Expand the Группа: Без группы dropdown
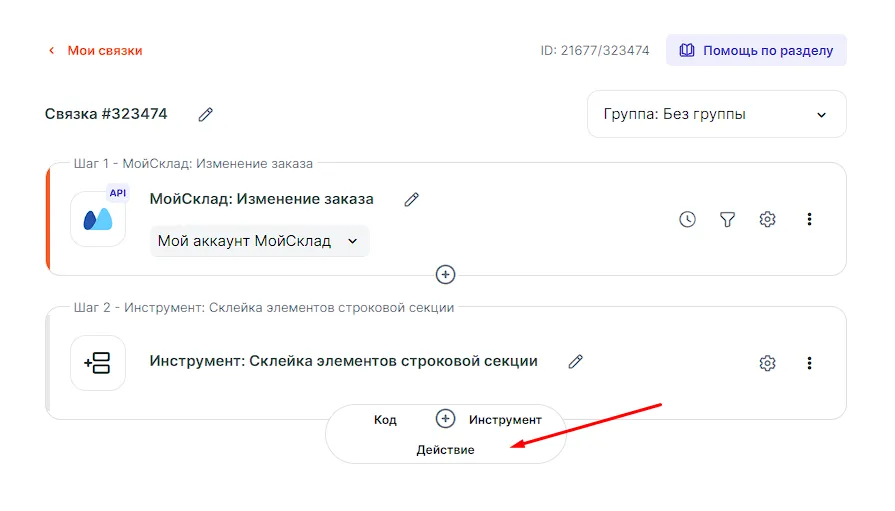 pos(716,115)
